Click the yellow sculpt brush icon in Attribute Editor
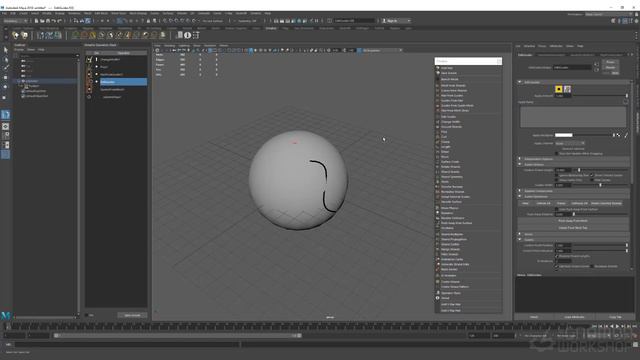 [559, 89]
